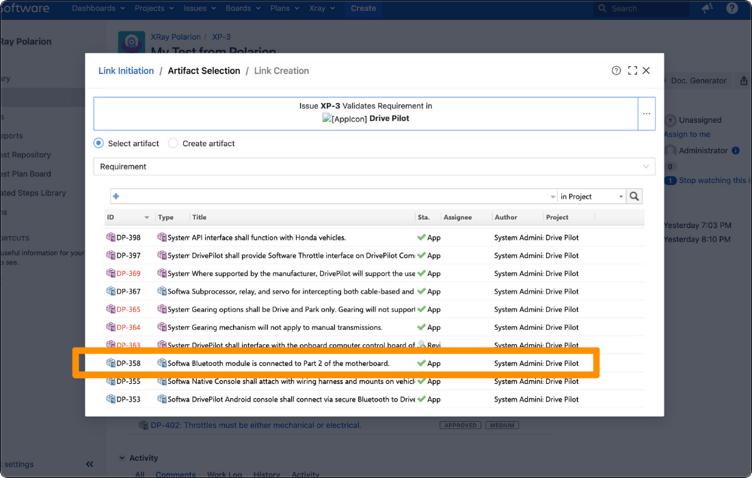
Task: Select the DP-358 Bluetooth module row
Action: [374, 363]
